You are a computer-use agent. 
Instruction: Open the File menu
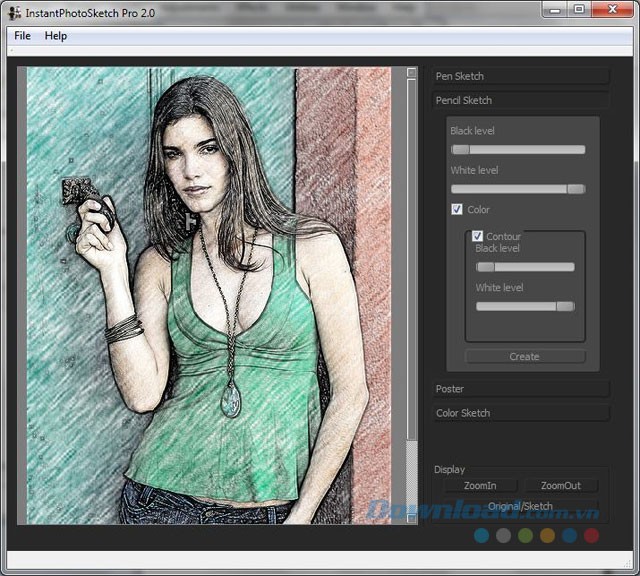(22, 36)
